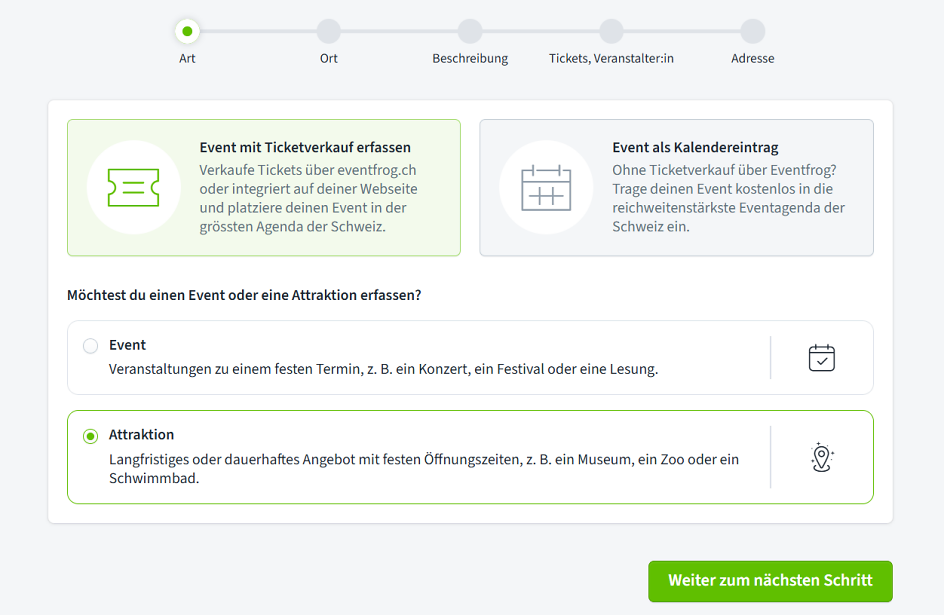The height and width of the screenshot is (615, 944).
Task: Choose Event mit Ticketverkauf erfassen heading
Action: tap(305, 147)
